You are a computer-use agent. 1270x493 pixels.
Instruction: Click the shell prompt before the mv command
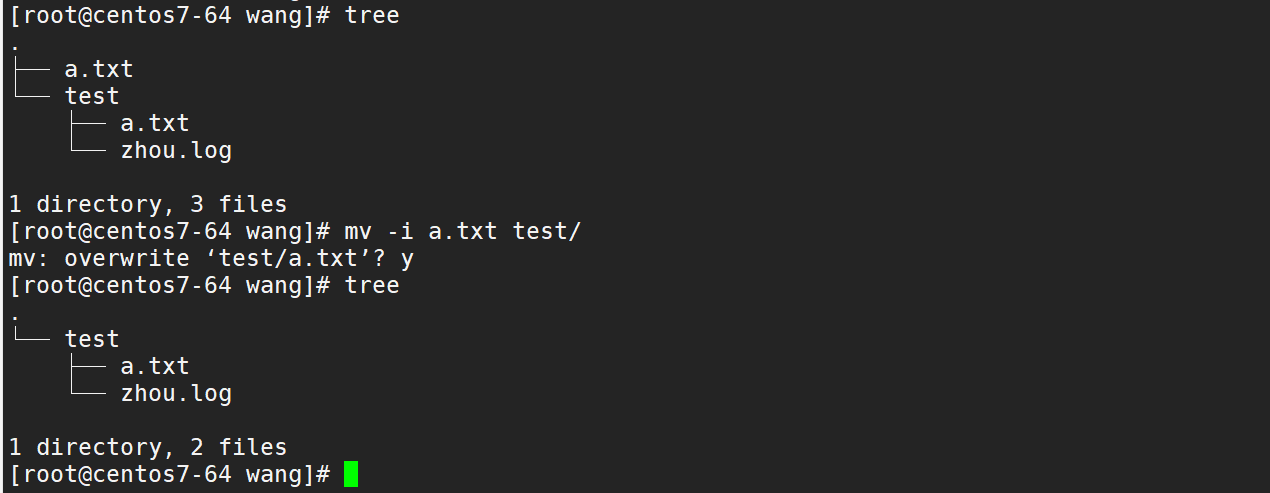tap(169, 232)
